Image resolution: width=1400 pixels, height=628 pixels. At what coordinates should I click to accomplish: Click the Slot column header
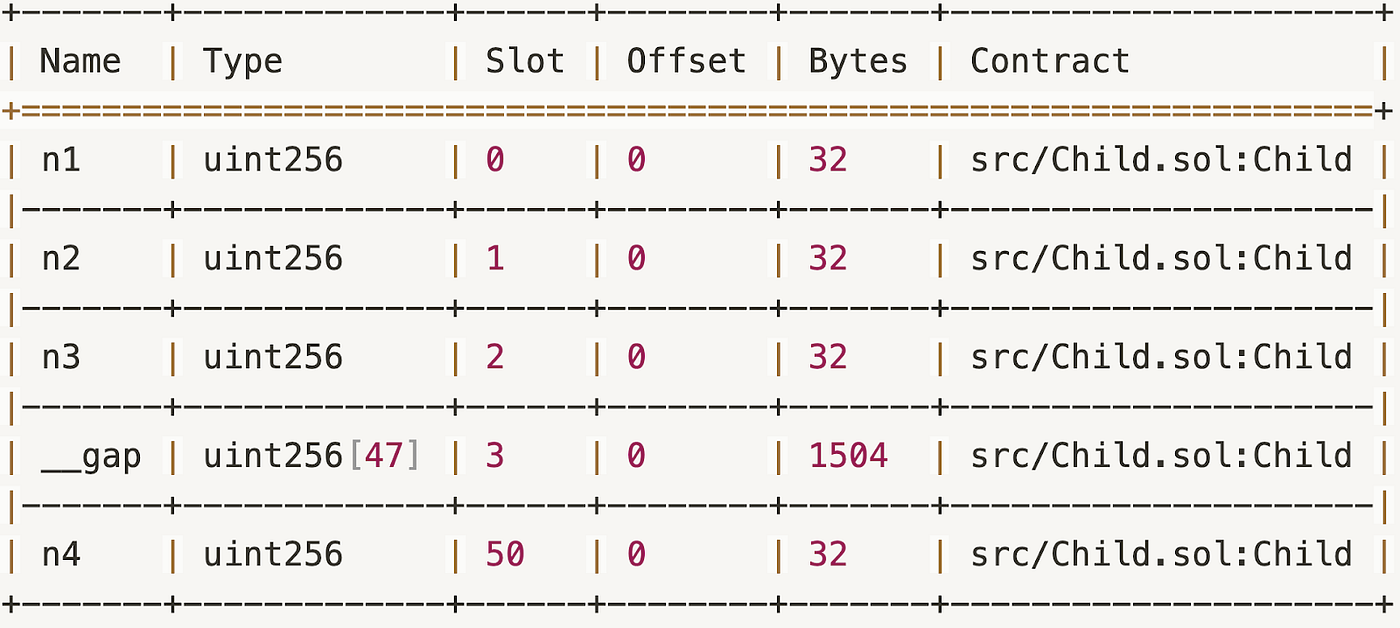[x=525, y=62]
